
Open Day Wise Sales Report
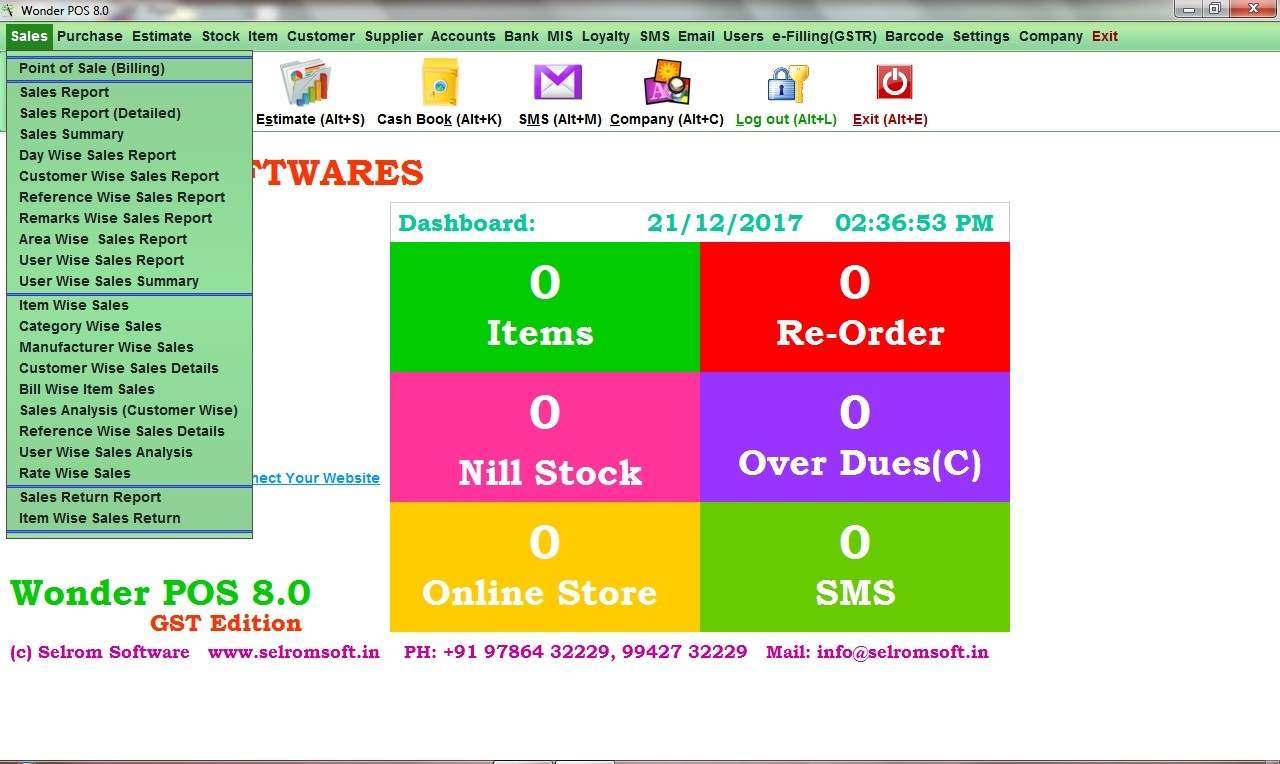click(130, 155)
